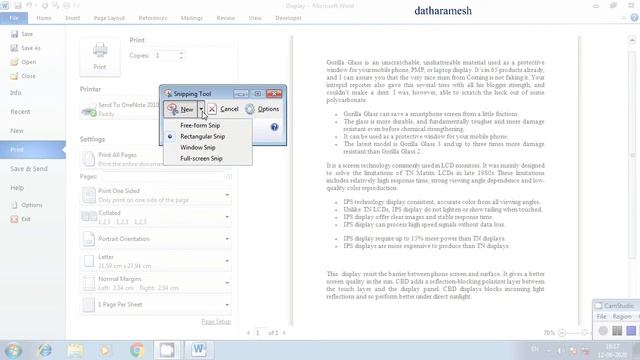Click previous page arrow in print preview
Viewport: 640px width, 360px height.
pos(248,333)
